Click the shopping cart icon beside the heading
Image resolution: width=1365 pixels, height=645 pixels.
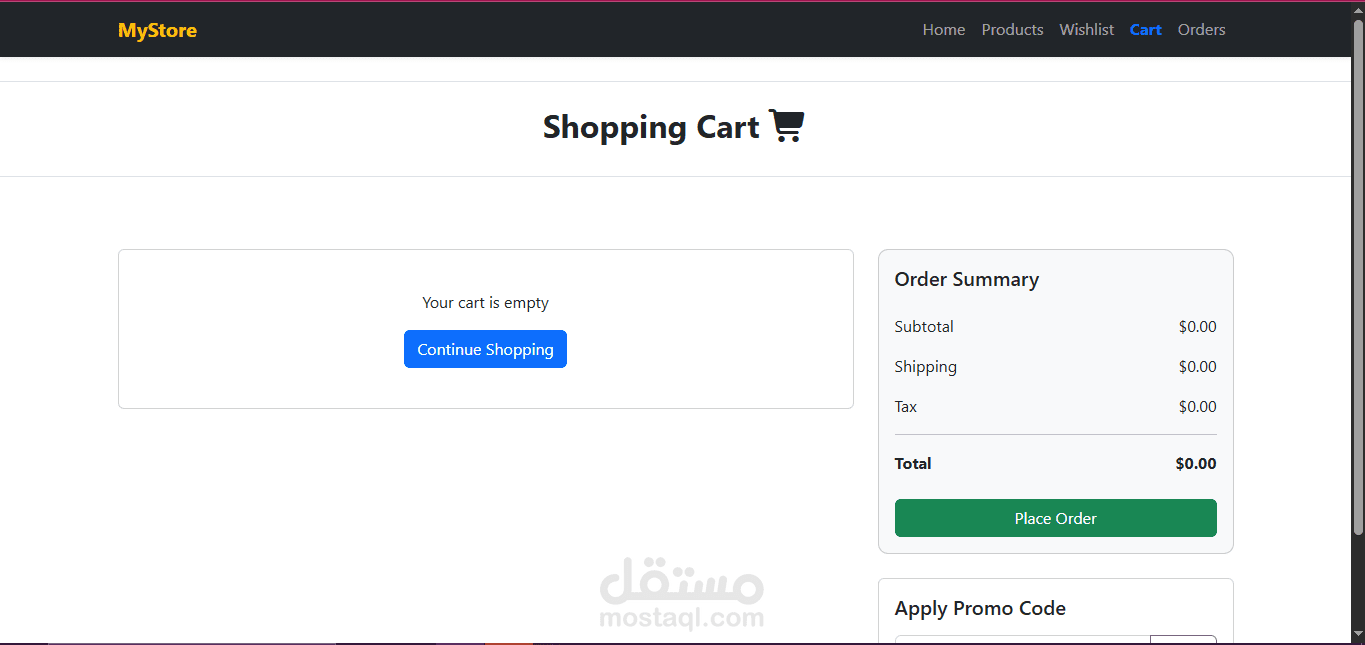point(787,126)
